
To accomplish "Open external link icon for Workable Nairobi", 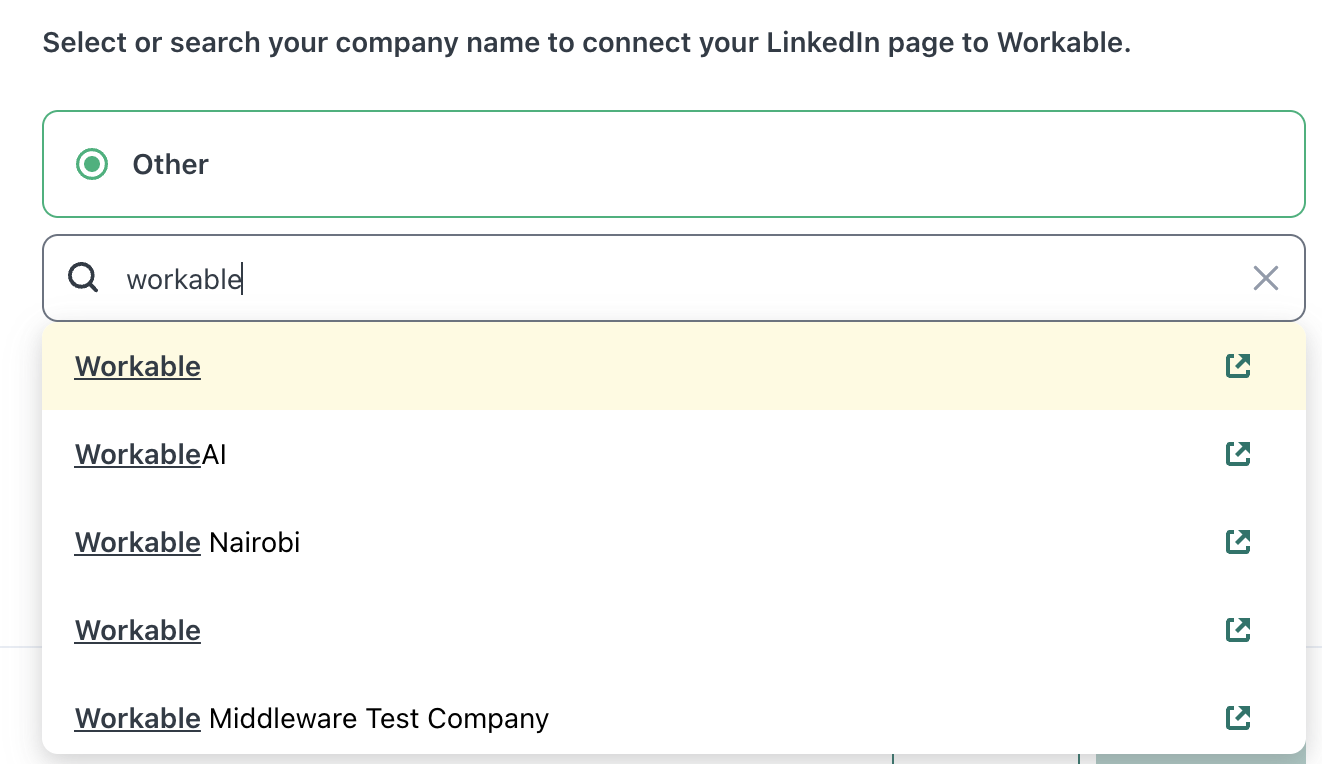I will 1238,542.
